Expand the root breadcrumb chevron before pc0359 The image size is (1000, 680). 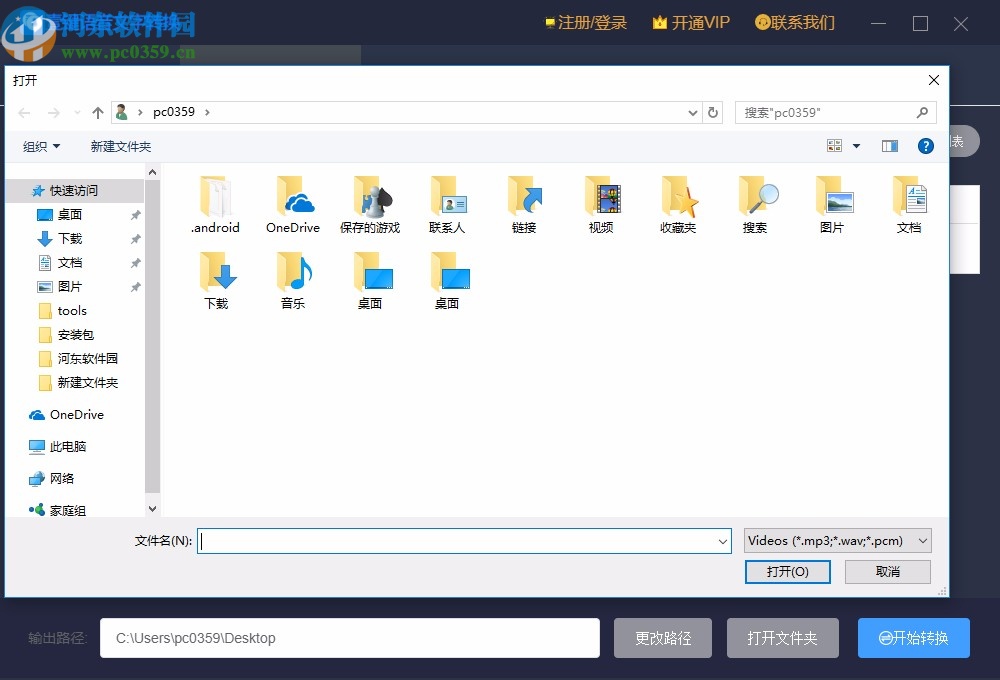click(x=140, y=112)
